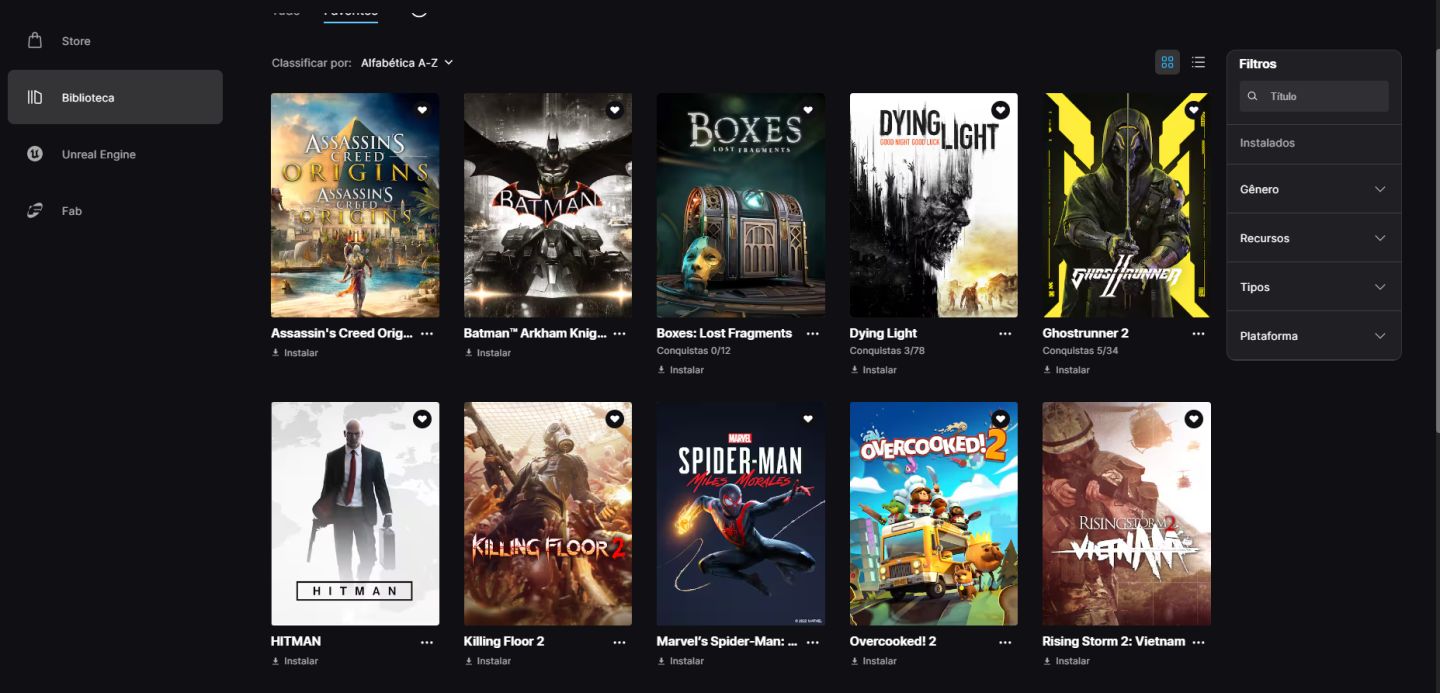Switch library to grid view
The image size is (1440, 693).
click(x=1167, y=62)
